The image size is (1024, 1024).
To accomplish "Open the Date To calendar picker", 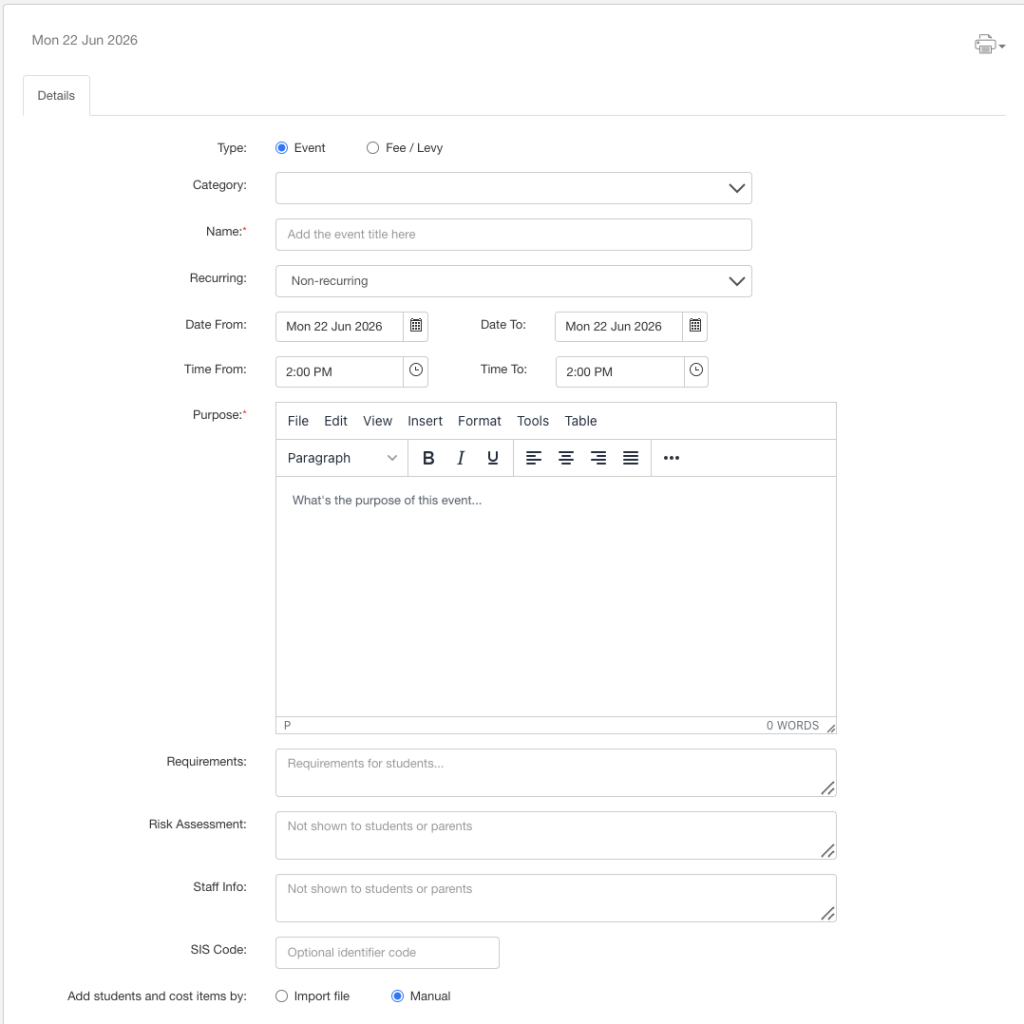I will click(x=695, y=325).
